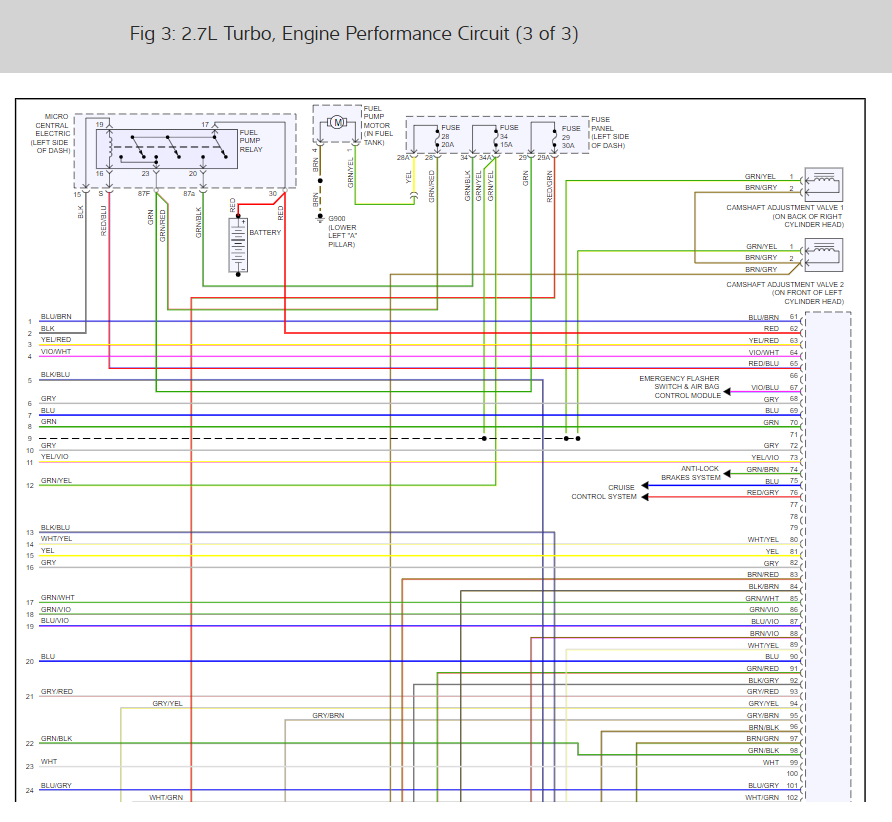Screen dimensions: 892x822
Task: Click the Emergency Flasher Switch arrow marker
Action: pyautogui.click(x=726, y=391)
